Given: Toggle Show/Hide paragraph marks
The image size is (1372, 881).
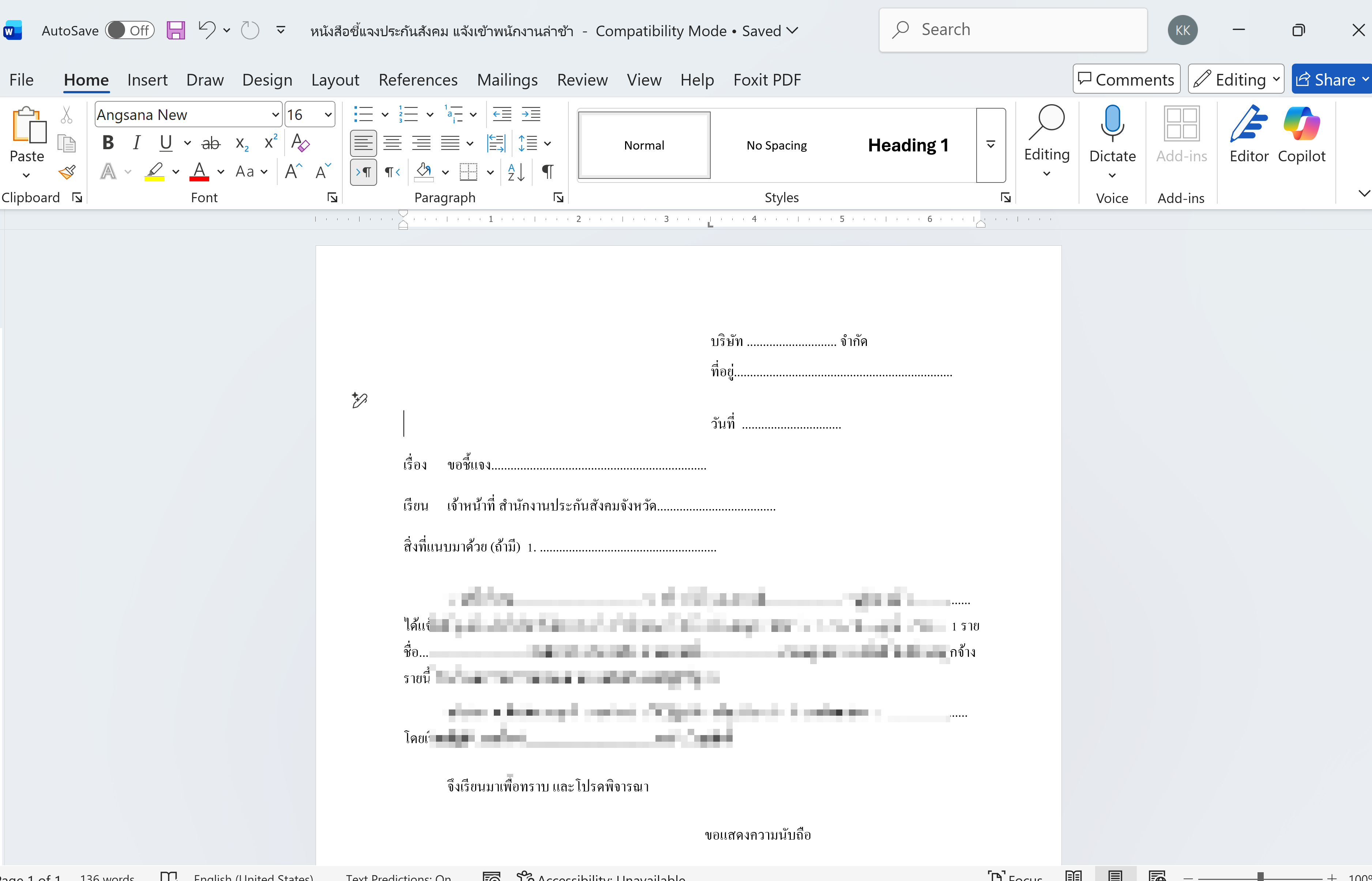Looking at the screenshot, I should click(x=548, y=172).
